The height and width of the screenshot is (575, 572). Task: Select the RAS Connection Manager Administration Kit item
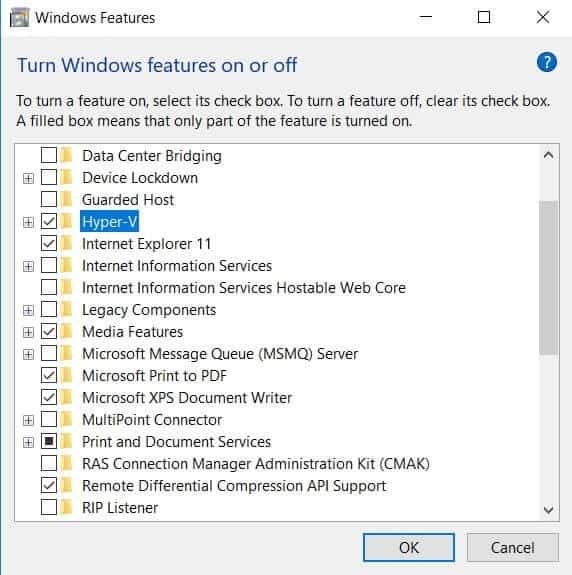click(x=256, y=464)
